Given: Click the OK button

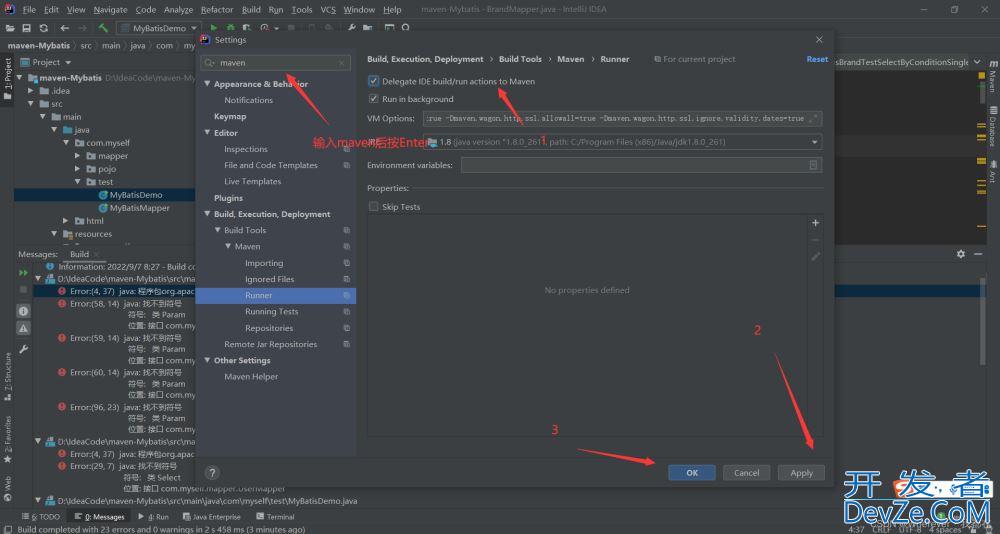Looking at the screenshot, I should coord(692,473).
